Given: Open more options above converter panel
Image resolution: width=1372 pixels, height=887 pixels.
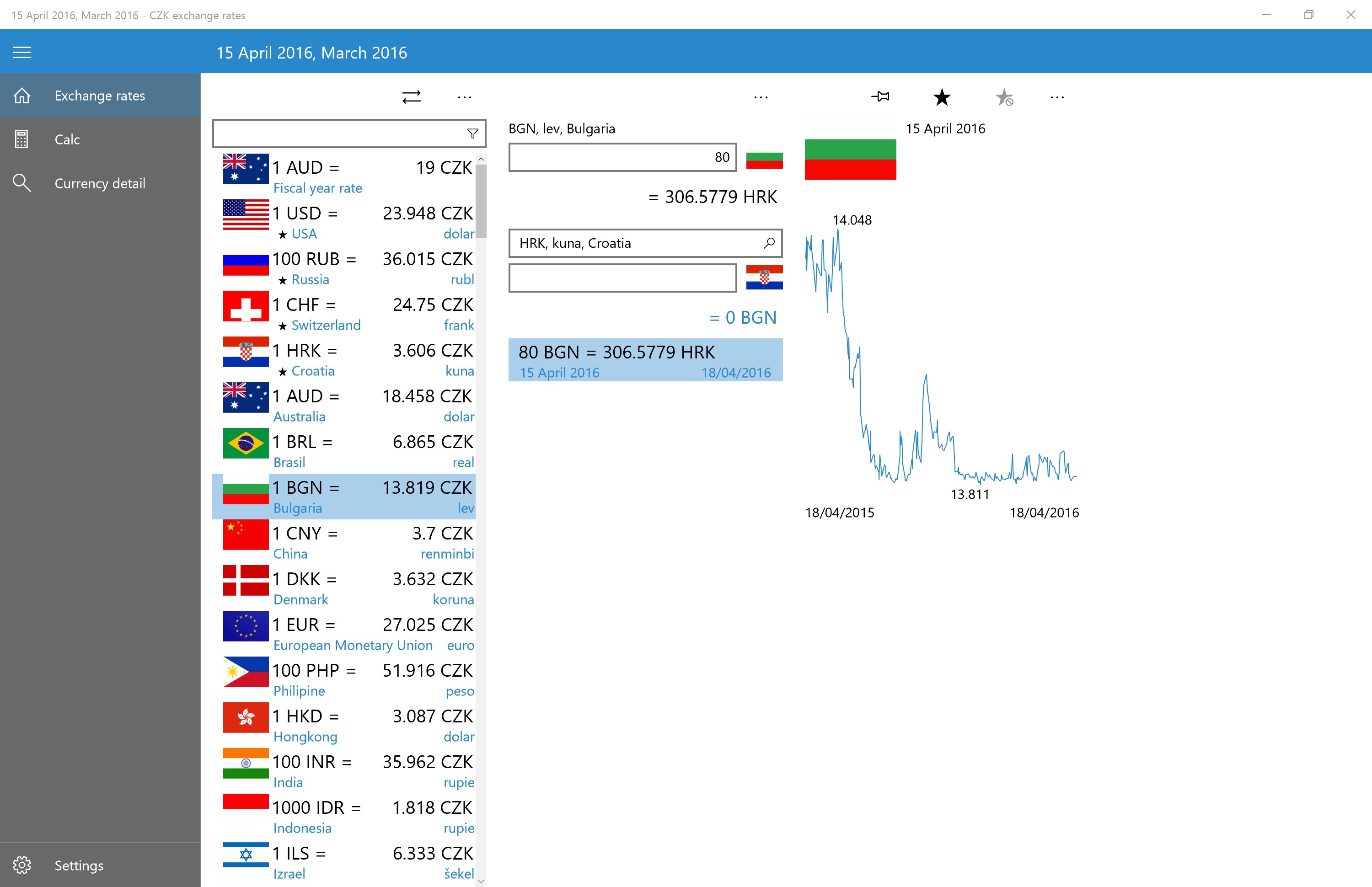Looking at the screenshot, I should 760,97.
